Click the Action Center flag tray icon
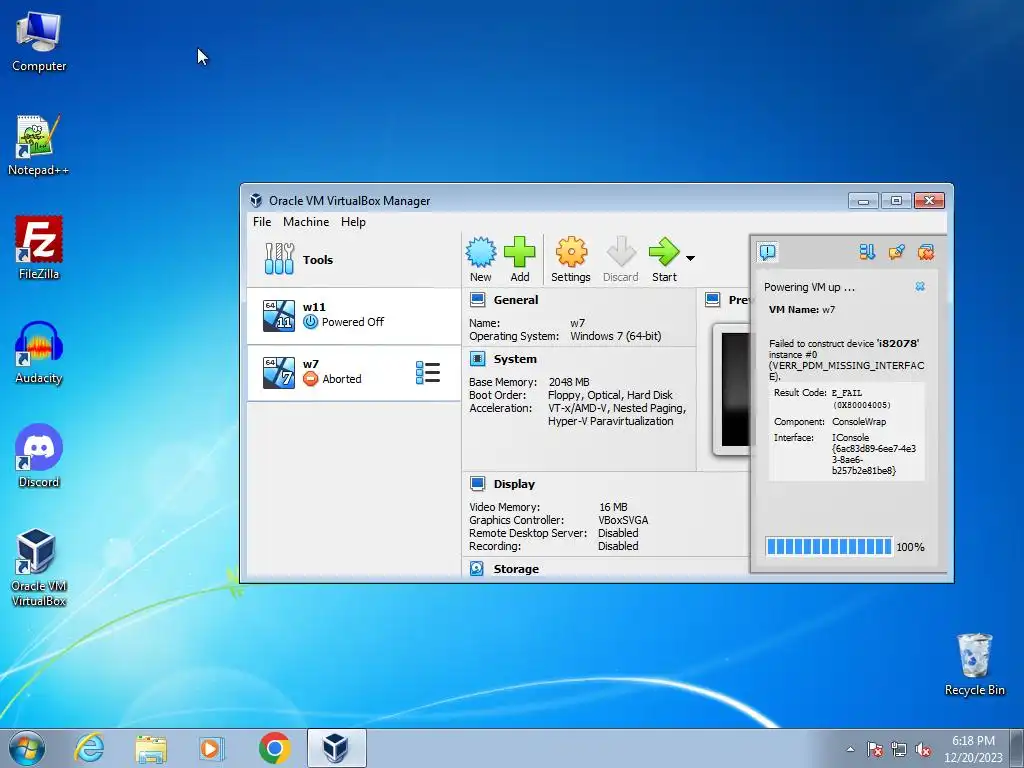 pos(875,749)
